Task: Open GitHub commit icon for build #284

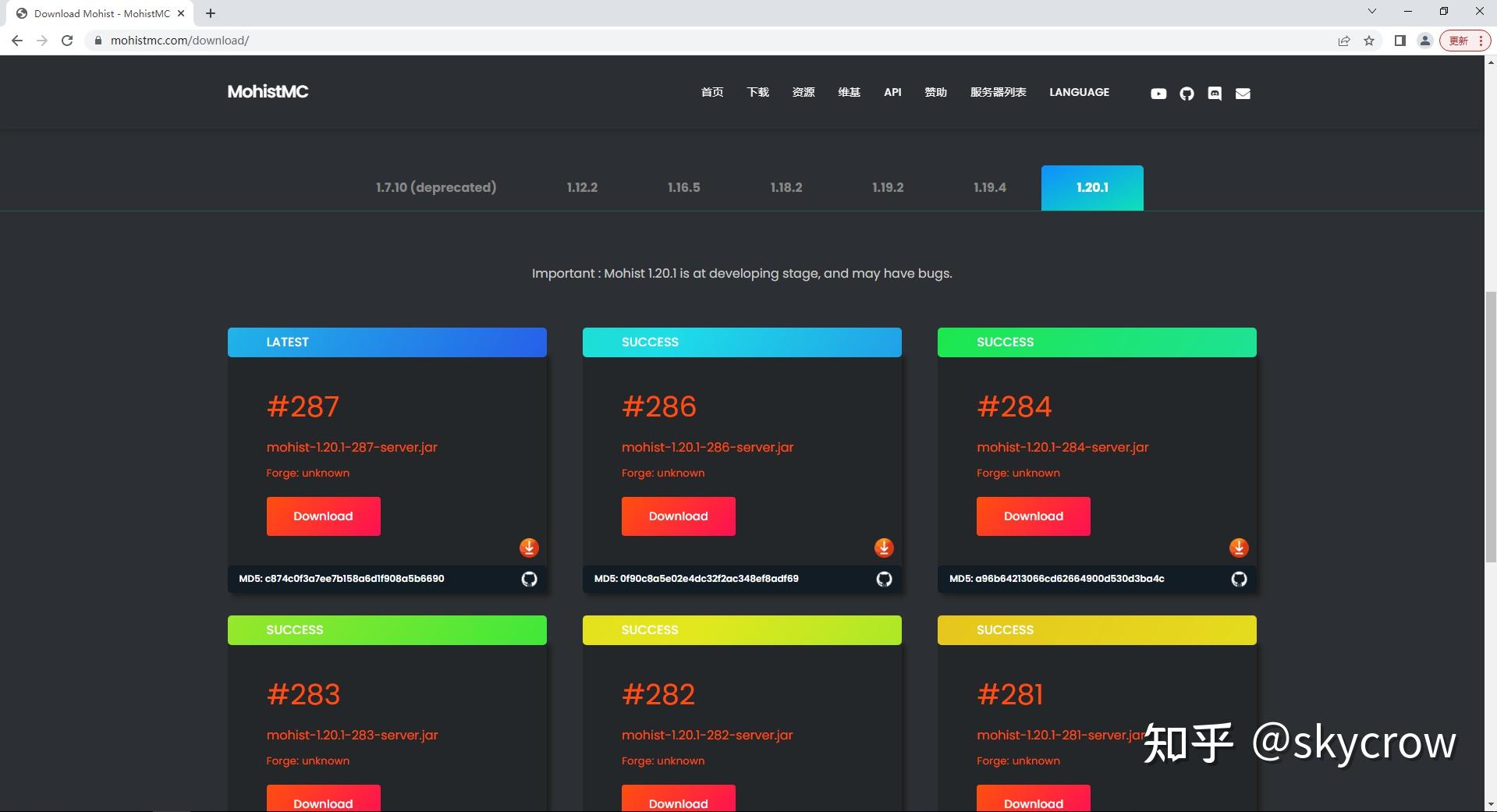Action: click(1239, 579)
